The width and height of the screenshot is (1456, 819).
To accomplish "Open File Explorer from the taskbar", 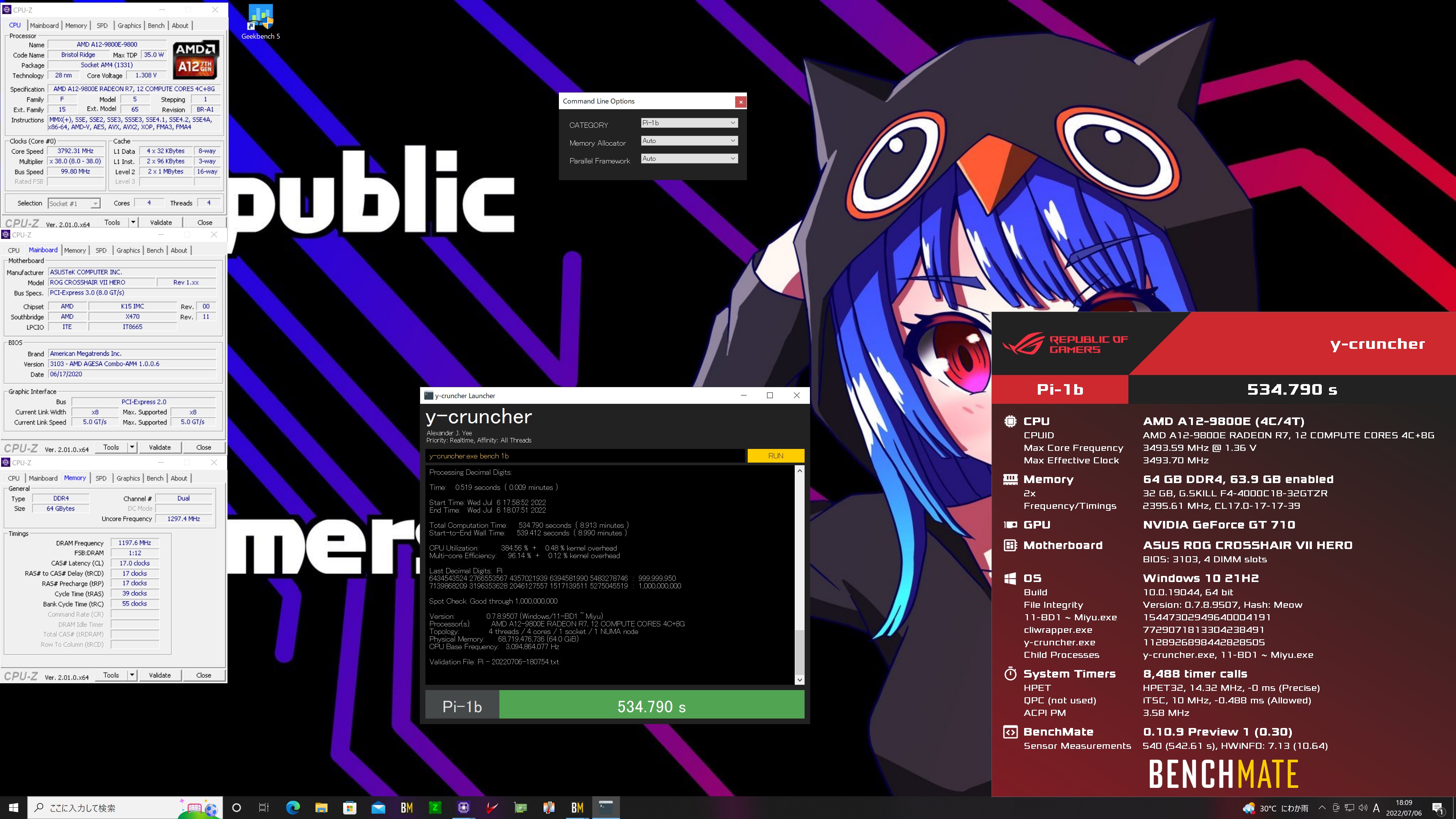I will click(321, 808).
